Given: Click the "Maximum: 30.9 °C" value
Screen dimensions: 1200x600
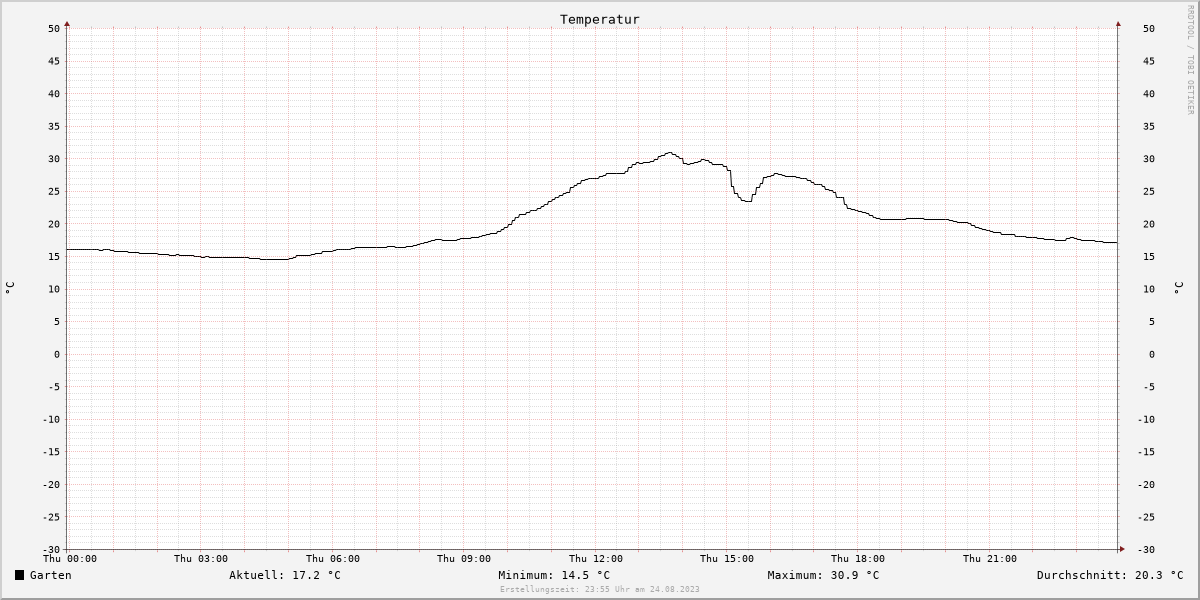Looking at the screenshot, I should 823,575.
